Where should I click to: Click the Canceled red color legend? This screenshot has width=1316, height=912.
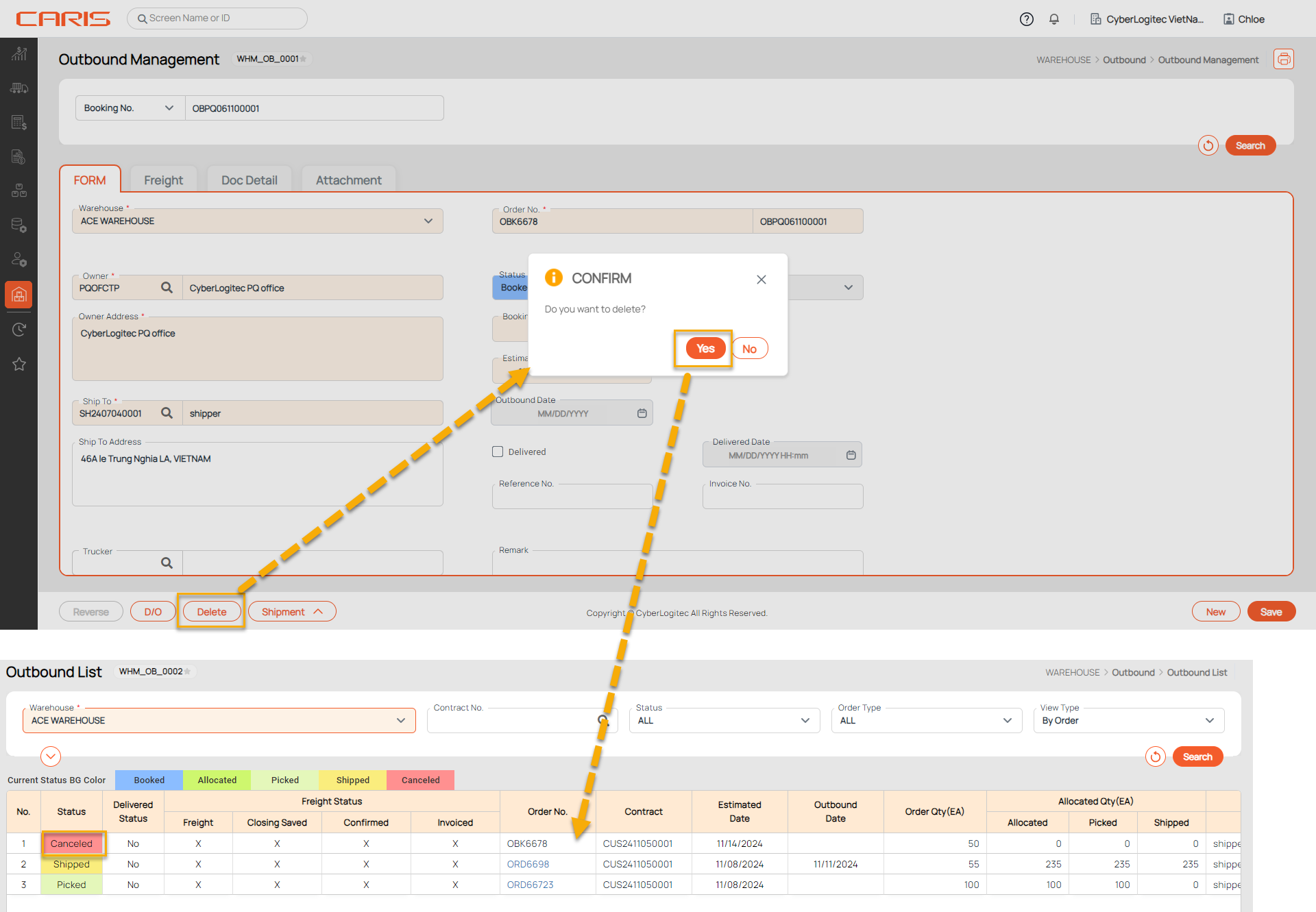(x=421, y=780)
